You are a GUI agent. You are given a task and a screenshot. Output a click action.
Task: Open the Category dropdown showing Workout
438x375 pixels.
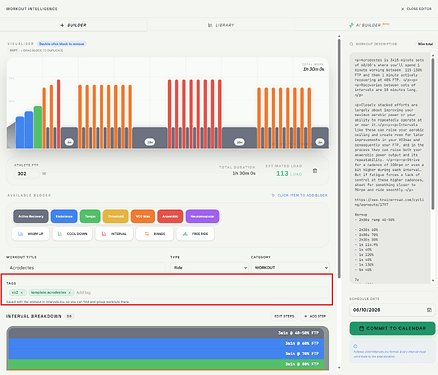[x=290, y=268]
